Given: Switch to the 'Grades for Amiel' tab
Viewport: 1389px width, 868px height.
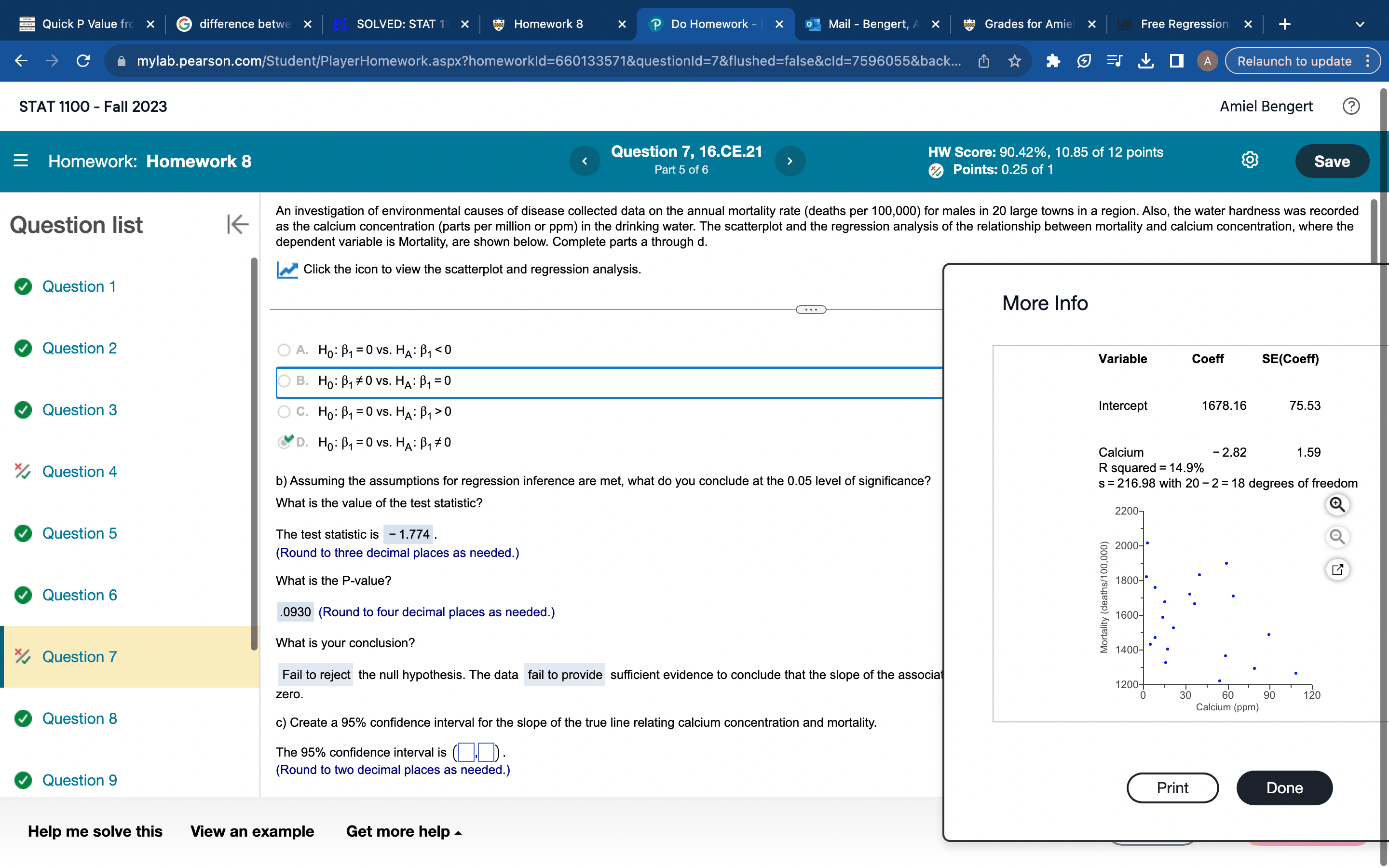Looking at the screenshot, I should coord(1029,24).
